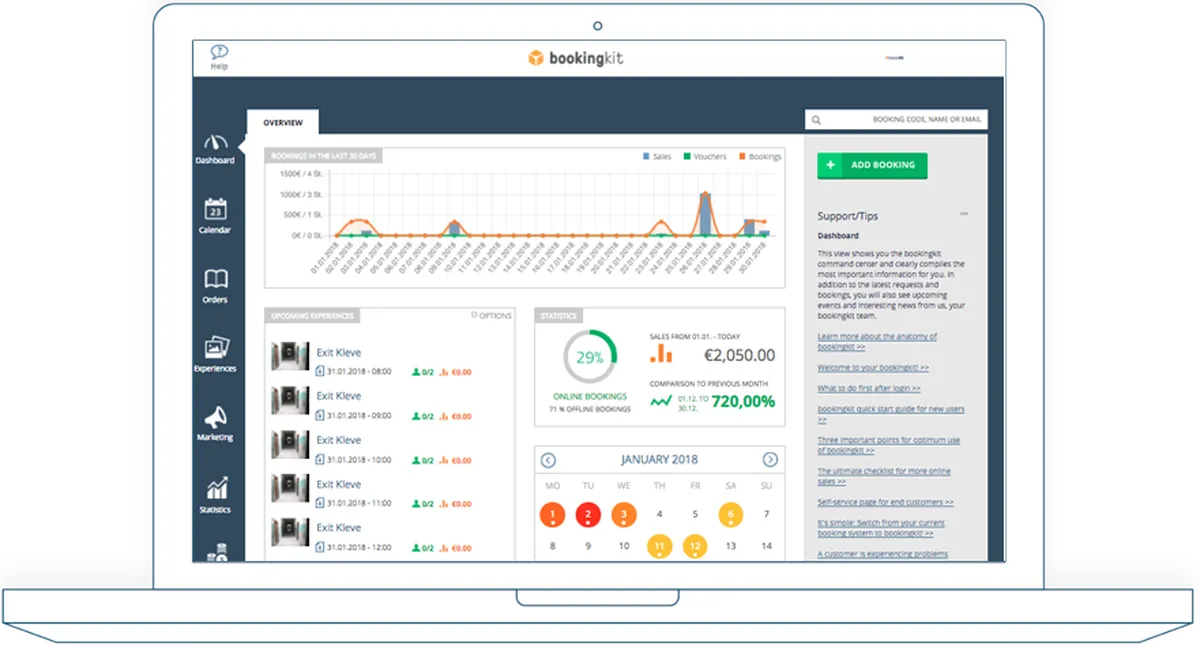Screen dimensions: 1200x655
Task: Click the orange bar chart sales icon
Action: click(x=661, y=353)
